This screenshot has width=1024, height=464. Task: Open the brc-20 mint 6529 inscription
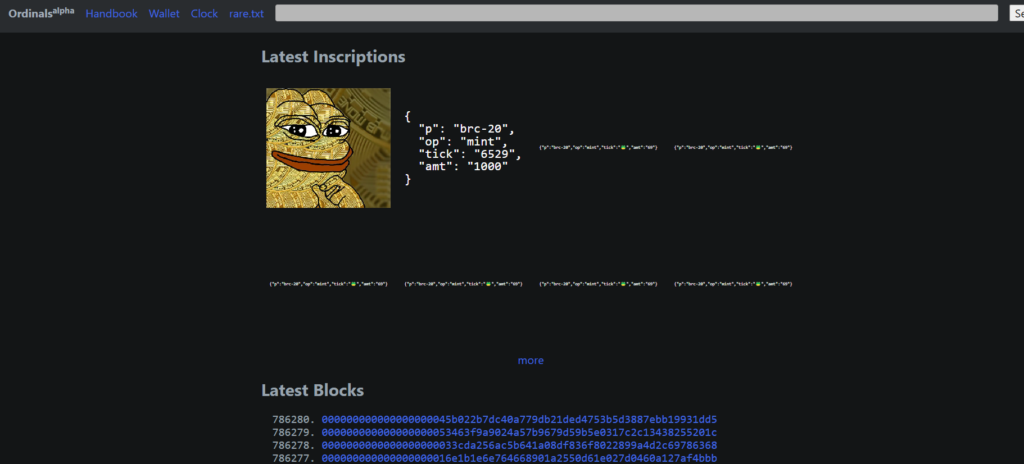click(464, 148)
